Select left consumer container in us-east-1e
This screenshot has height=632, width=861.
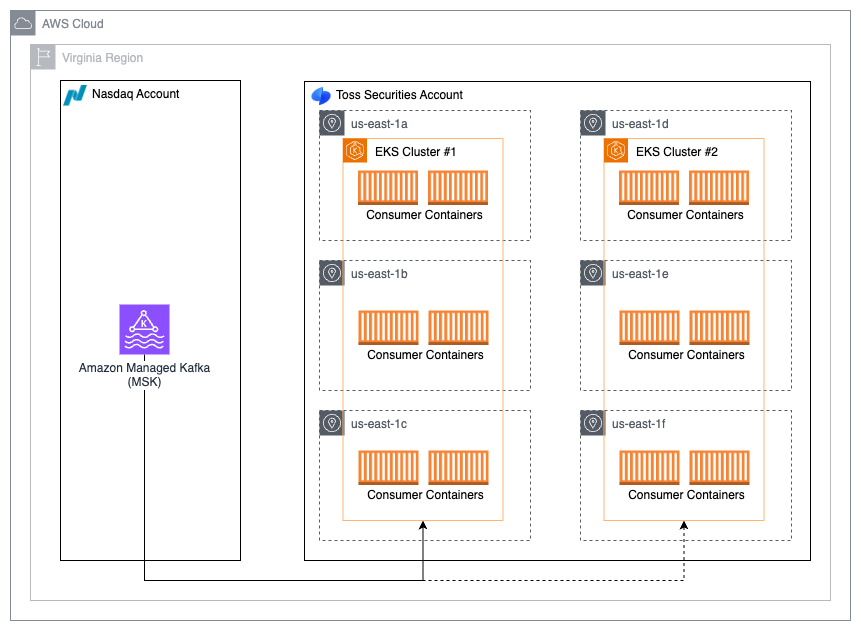[650, 327]
